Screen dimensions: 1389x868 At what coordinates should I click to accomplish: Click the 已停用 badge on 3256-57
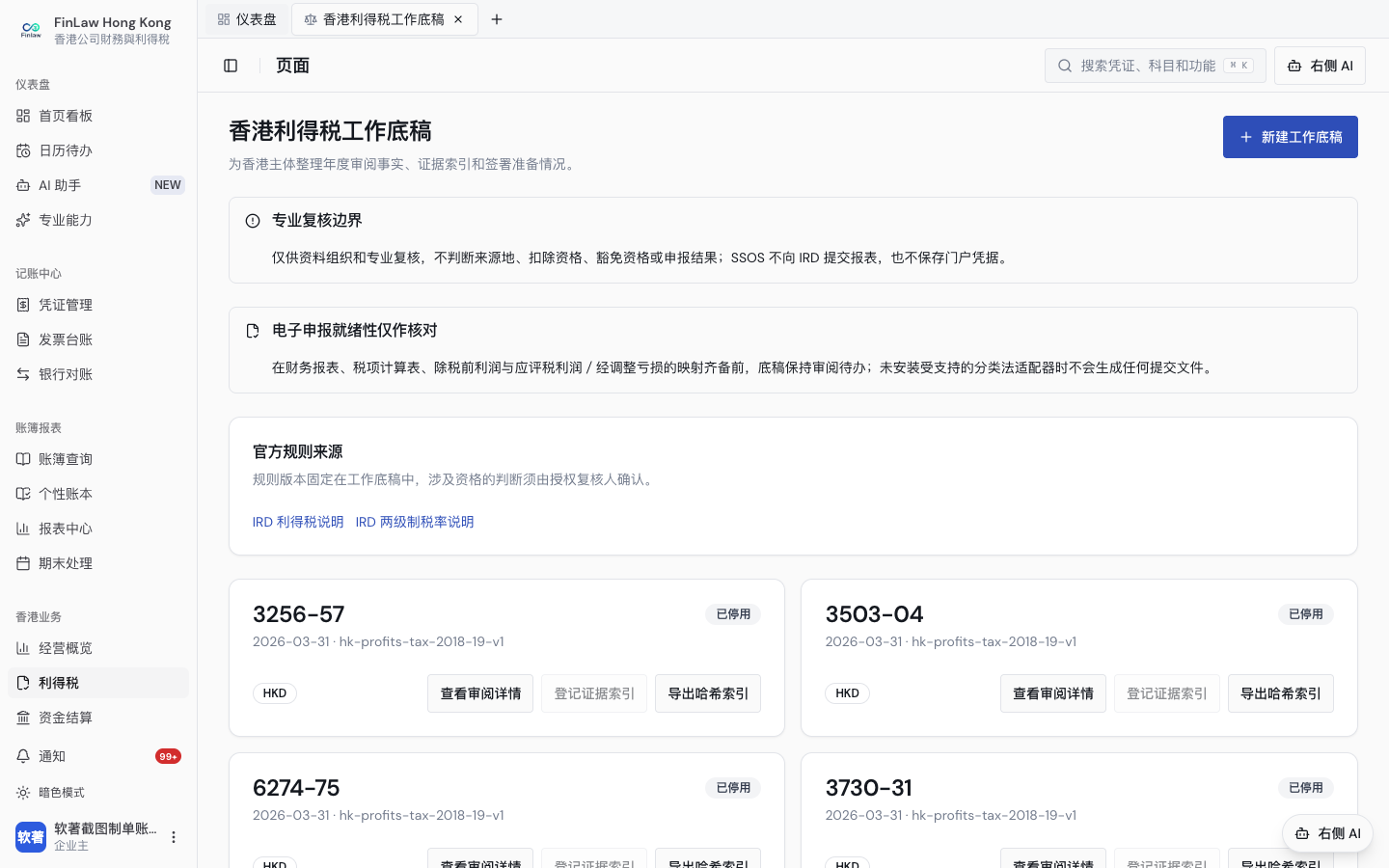click(733, 614)
